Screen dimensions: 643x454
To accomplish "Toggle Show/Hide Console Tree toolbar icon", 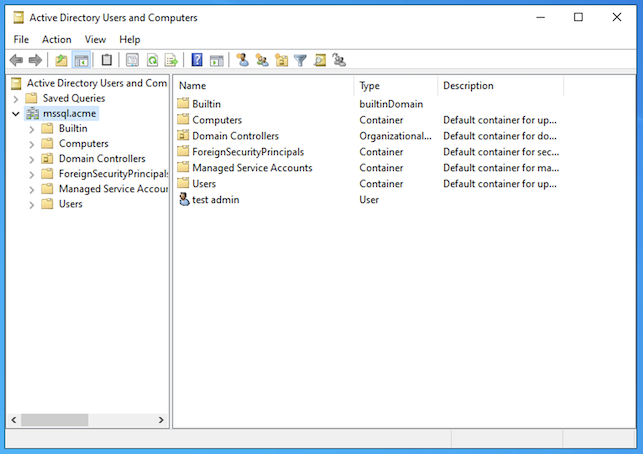I will [x=81, y=60].
